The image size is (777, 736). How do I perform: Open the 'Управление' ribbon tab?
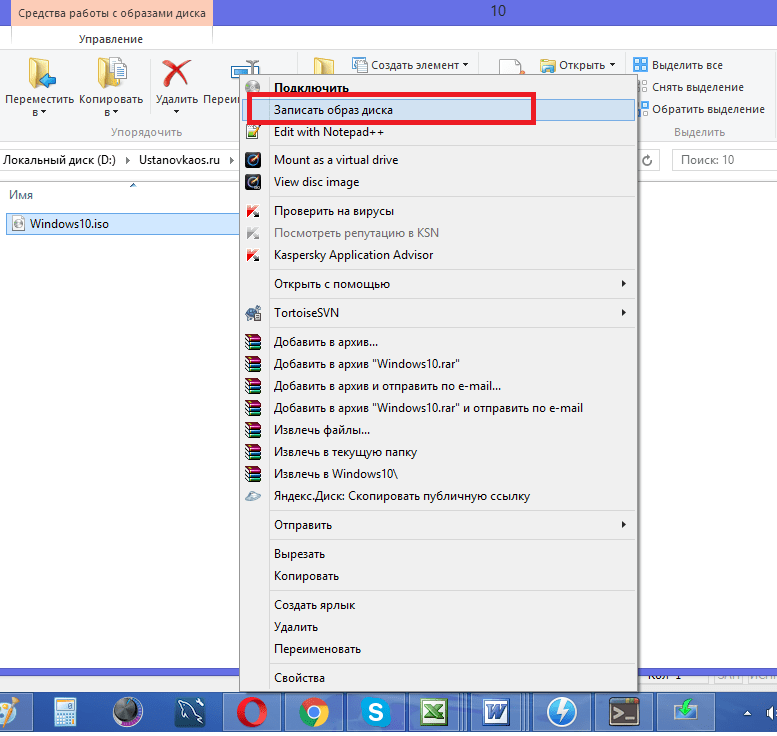tap(111, 39)
